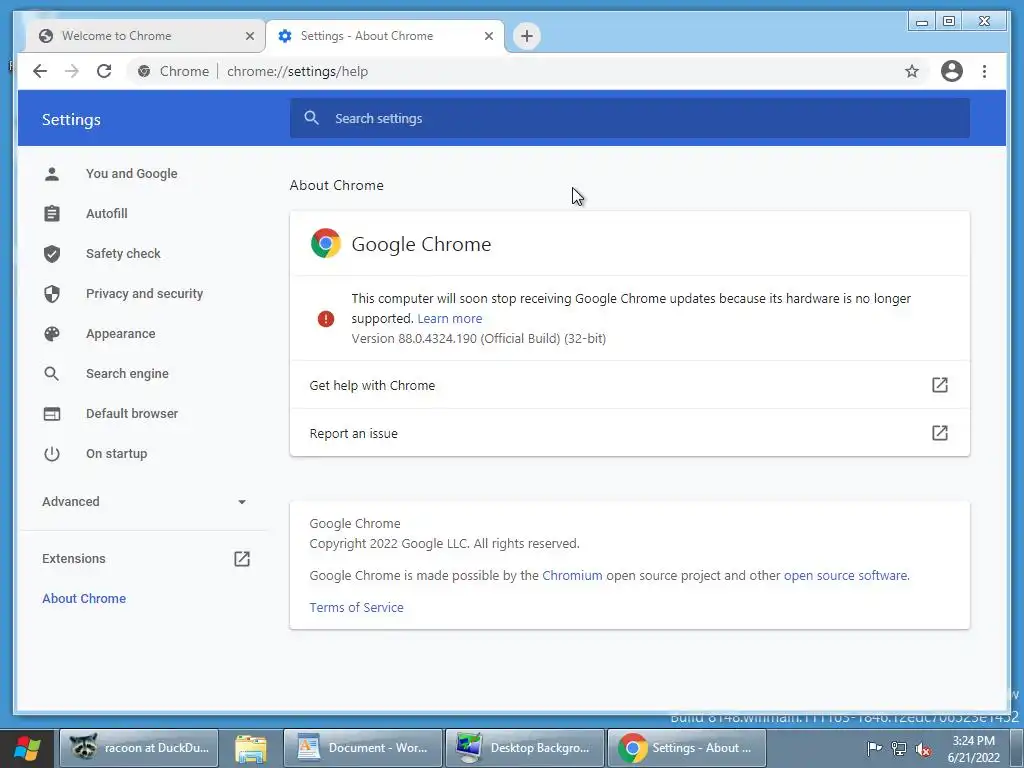Open Get help with Chrome
1024x768 pixels.
coord(630,385)
